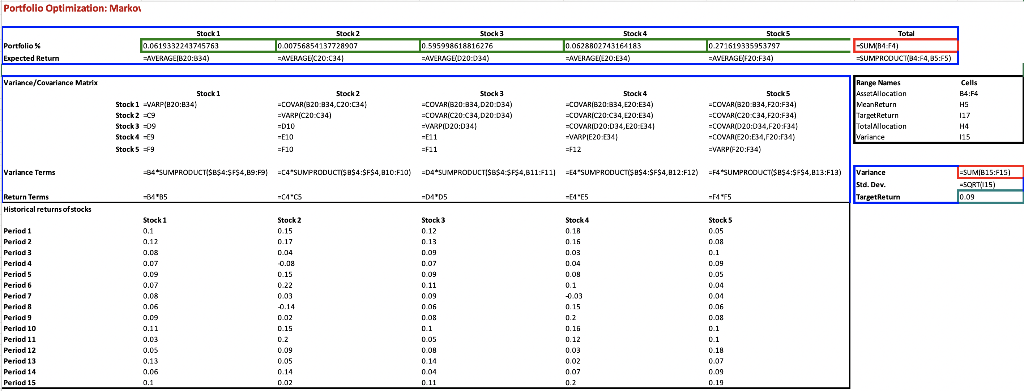Select Period 7 Stock 4 value -0.03
The image size is (1024, 391).
[573, 296]
